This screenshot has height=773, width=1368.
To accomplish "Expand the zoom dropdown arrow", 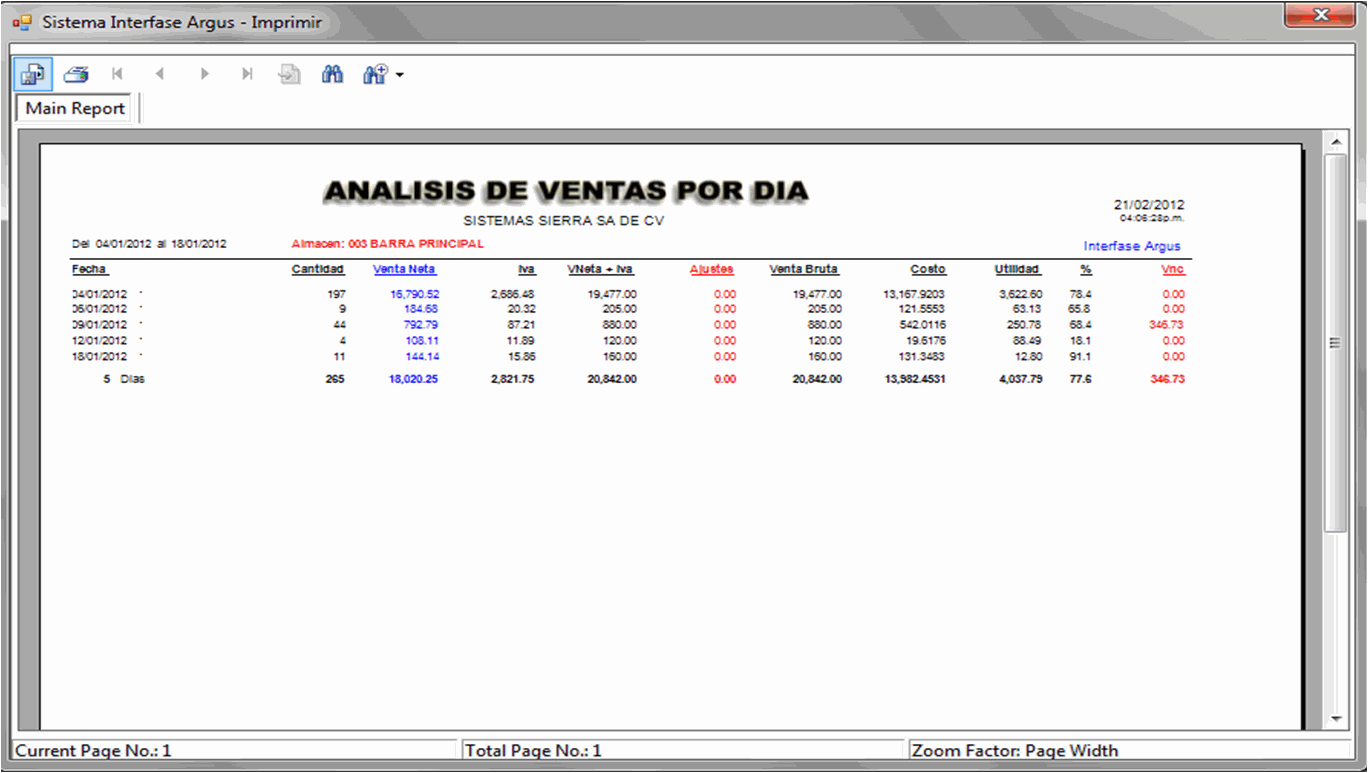I will [400, 75].
